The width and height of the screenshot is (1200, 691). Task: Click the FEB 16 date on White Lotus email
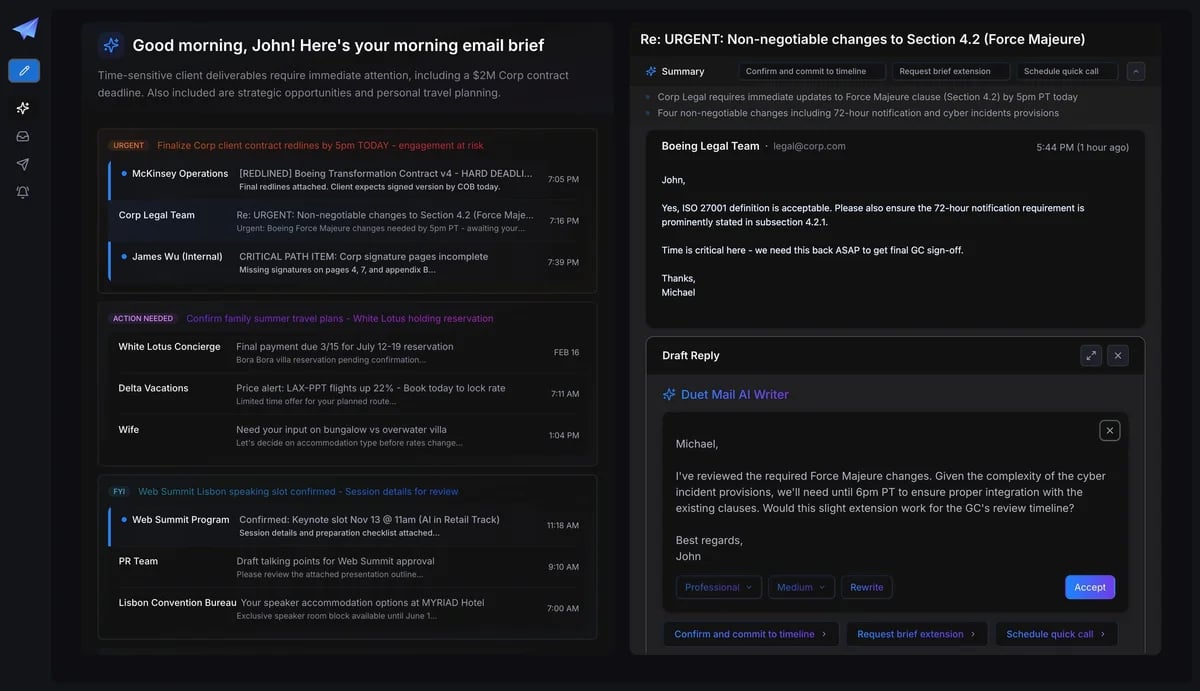(x=567, y=352)
